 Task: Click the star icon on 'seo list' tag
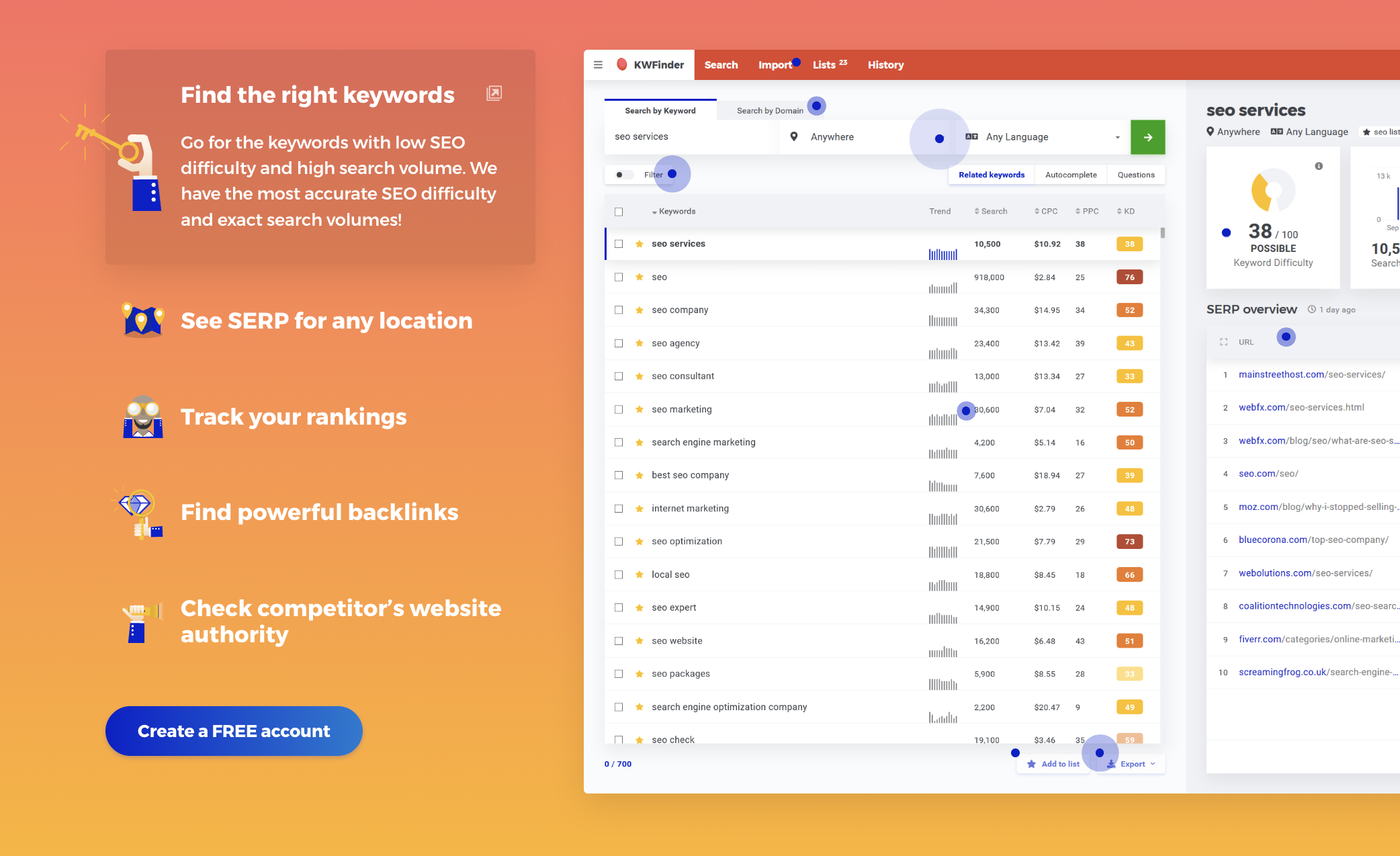(x=1366, y=132)
